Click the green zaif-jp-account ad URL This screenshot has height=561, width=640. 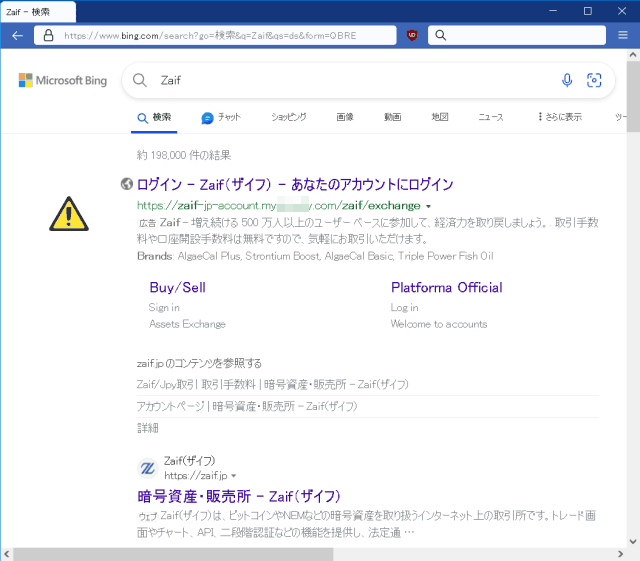click(x=279, y=205)
